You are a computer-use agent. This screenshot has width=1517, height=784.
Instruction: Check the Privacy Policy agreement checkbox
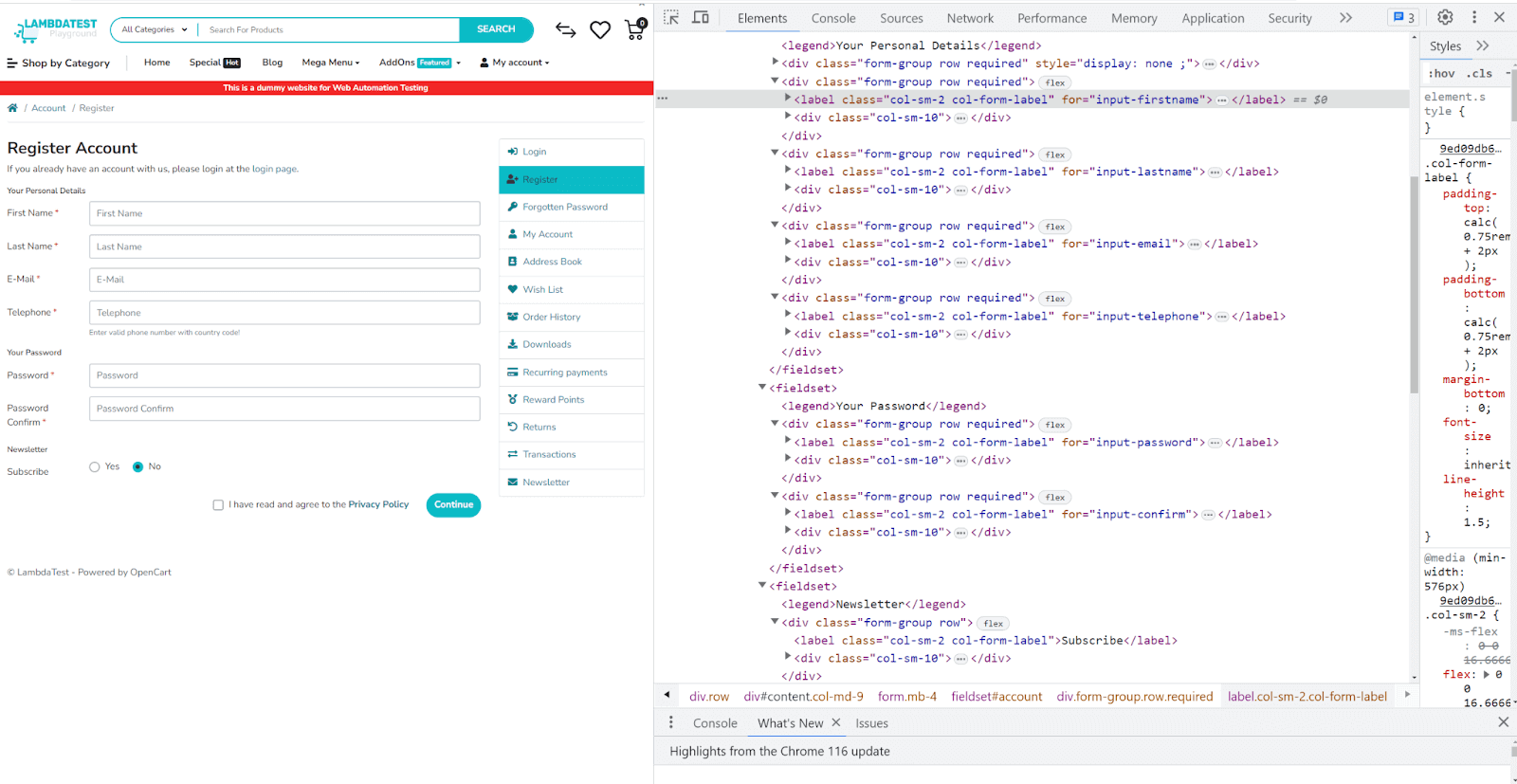tap(218, 505)
